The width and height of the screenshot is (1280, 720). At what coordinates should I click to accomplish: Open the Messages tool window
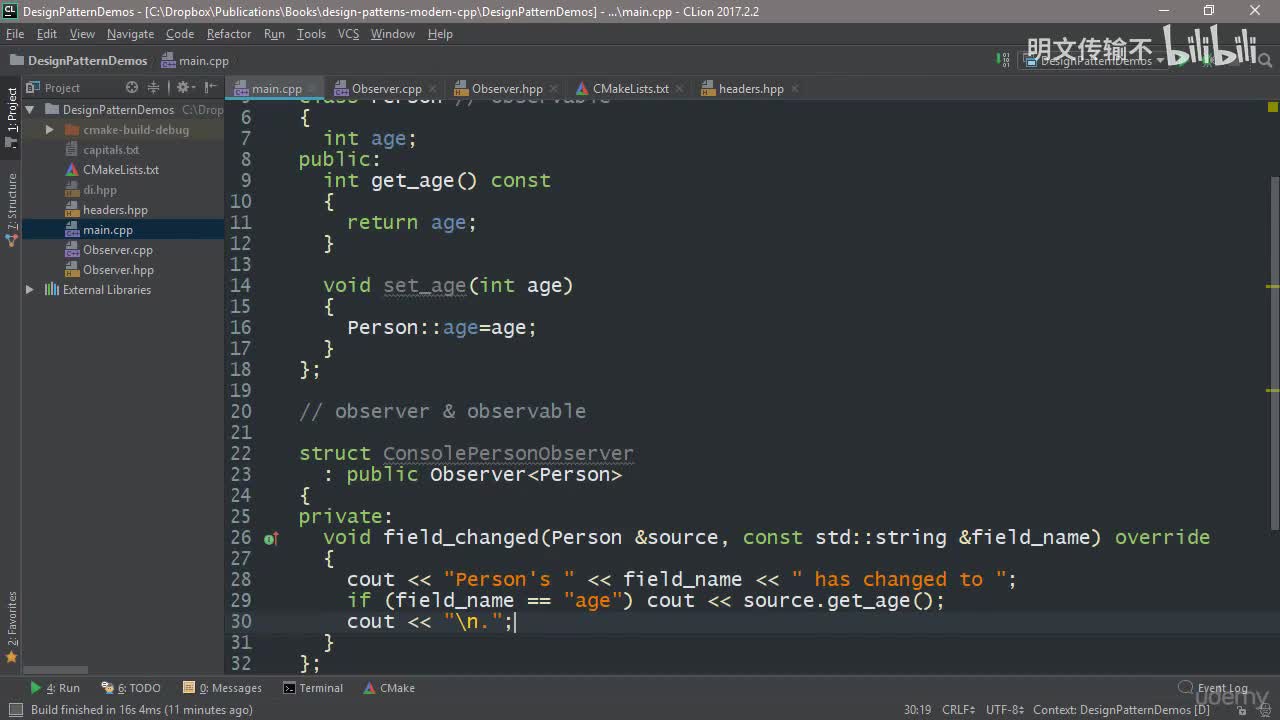click(222, 688)
